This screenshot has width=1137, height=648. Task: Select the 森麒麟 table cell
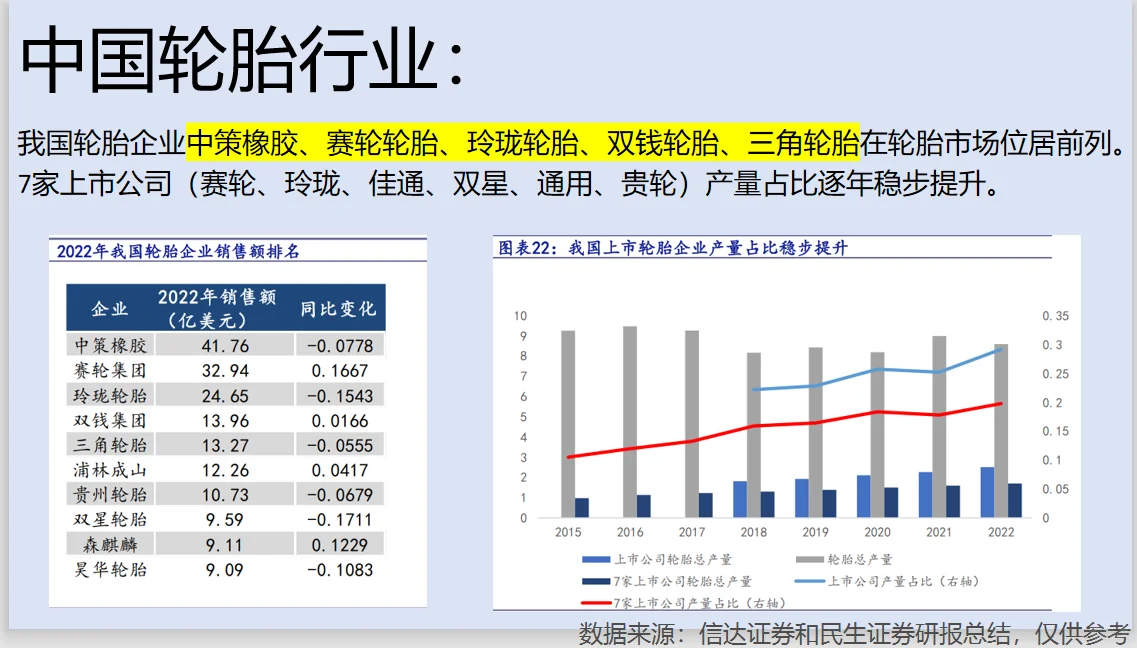point(110,544)
